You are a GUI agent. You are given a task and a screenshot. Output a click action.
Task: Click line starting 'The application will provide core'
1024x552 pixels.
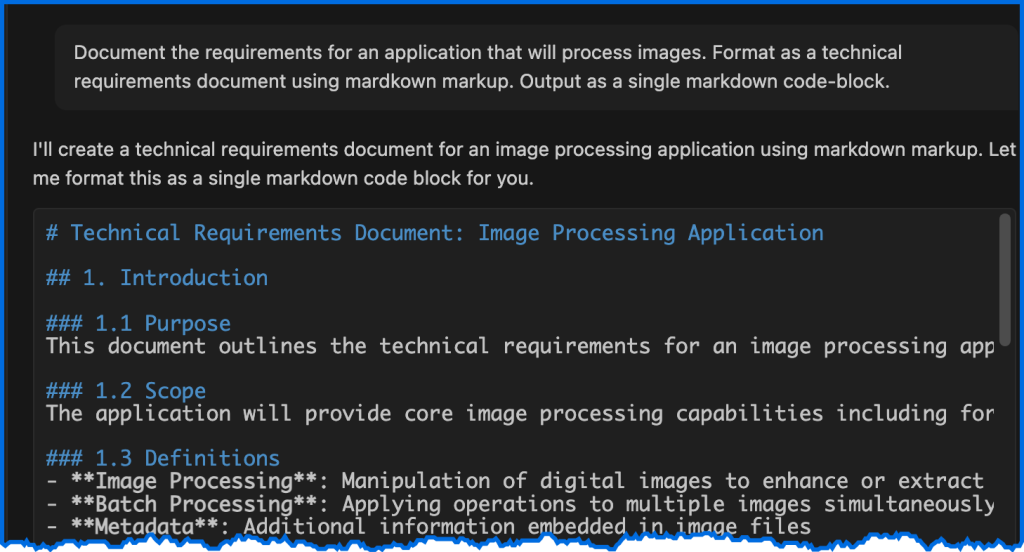point(520,414)
